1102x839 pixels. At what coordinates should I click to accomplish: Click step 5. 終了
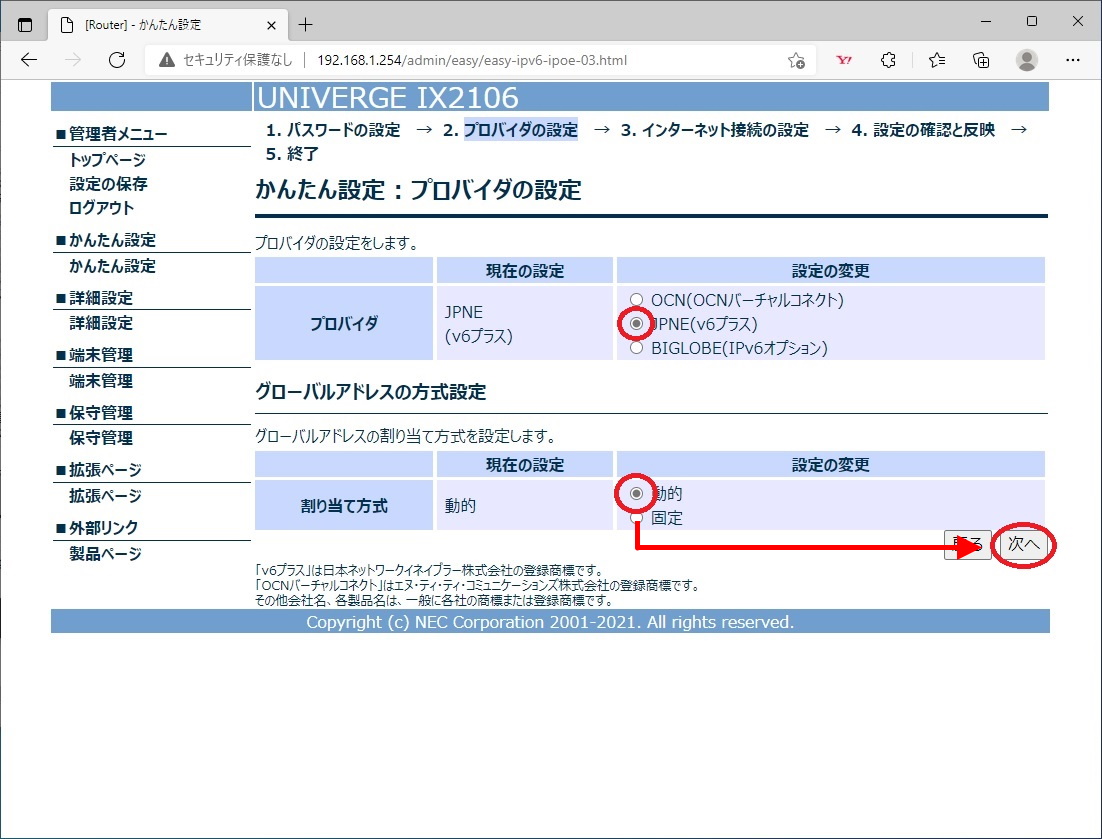pos(292,154)
